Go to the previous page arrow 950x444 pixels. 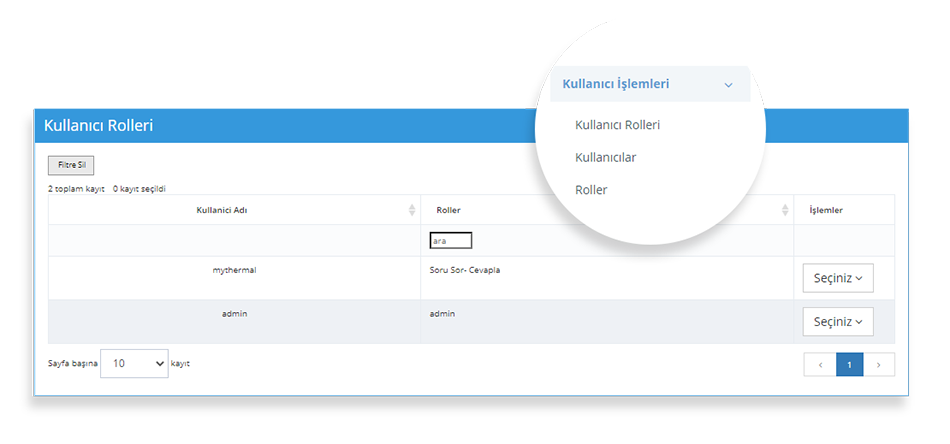(x=819, y=365)
